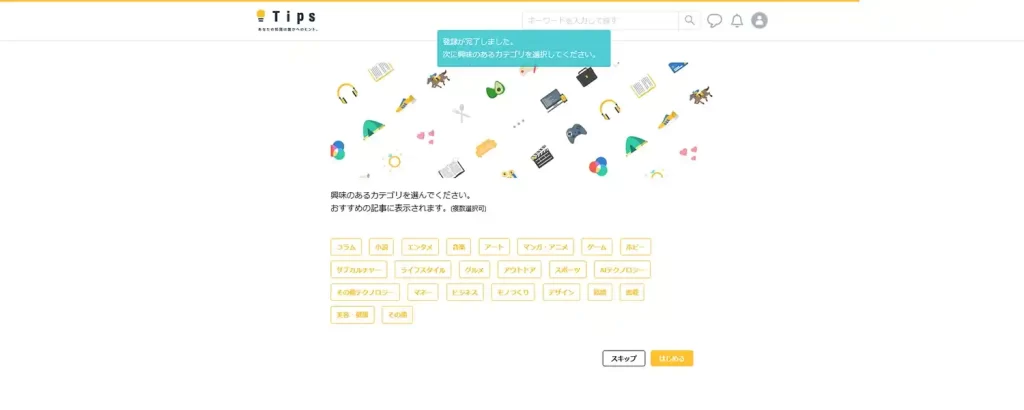Click the スキップ button
The height and width of the screenshot is (410, 1024).
tap(624, 358)
